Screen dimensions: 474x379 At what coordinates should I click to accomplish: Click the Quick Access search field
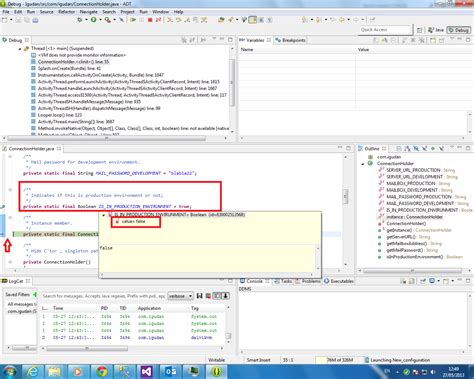point(385,30)
